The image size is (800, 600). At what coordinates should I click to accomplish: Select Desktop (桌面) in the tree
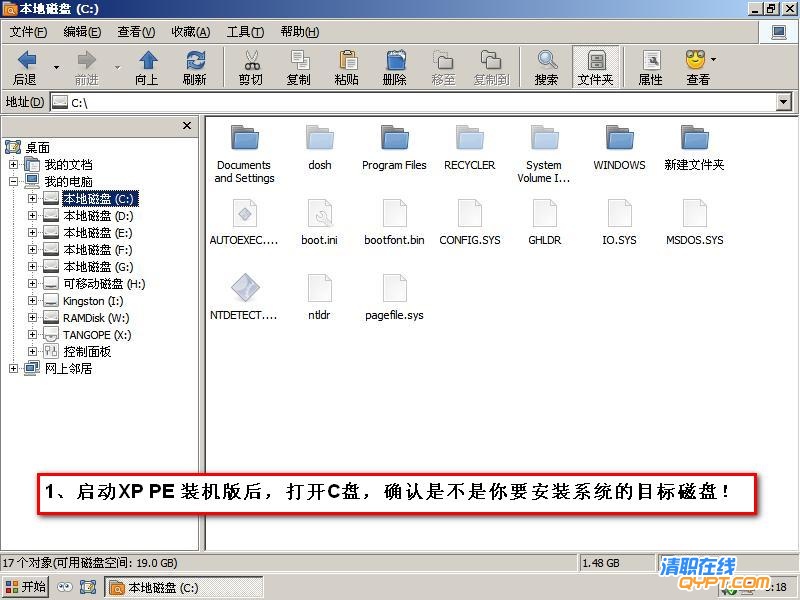pos(38,148)
